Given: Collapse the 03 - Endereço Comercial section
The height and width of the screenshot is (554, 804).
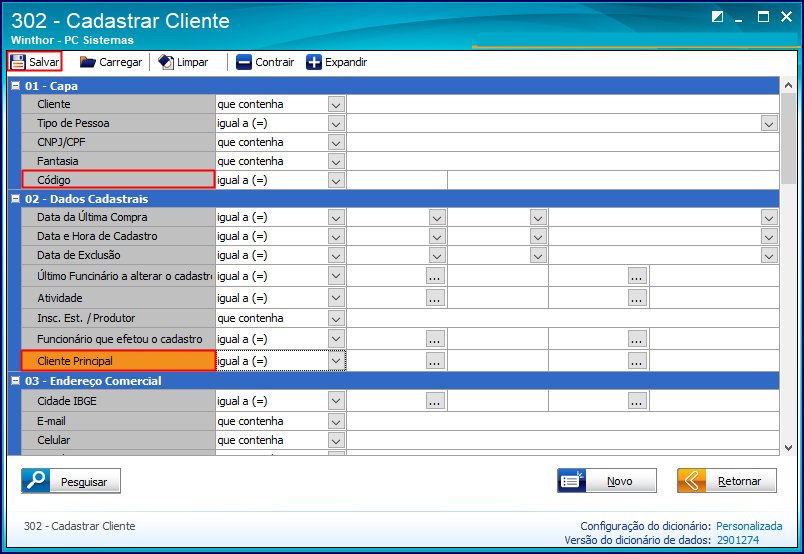Looking at the screenshot, I should click(16, 381).
